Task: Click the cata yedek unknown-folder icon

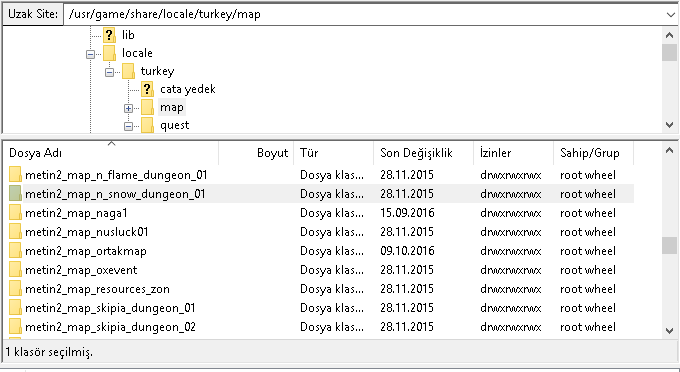Action: tap(147, 89)
